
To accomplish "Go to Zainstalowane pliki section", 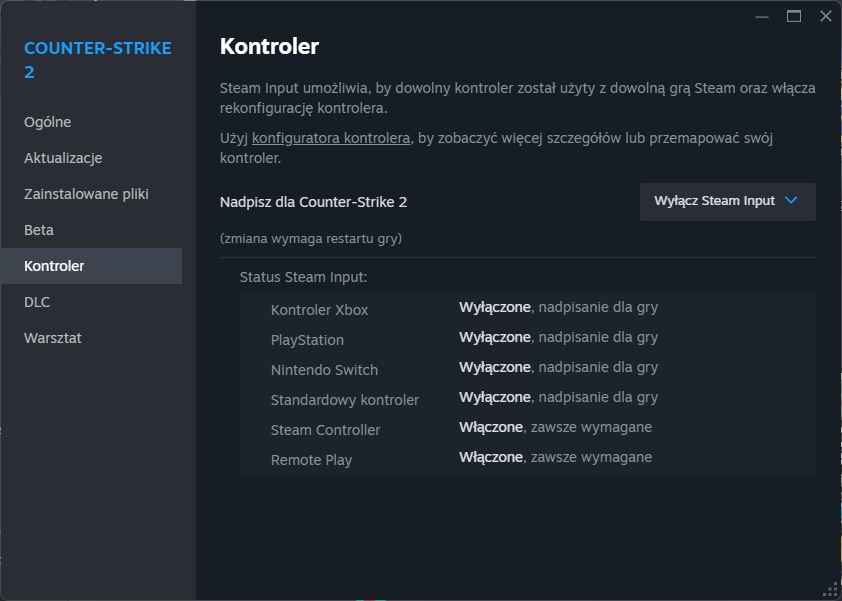I will coord(86,194).
